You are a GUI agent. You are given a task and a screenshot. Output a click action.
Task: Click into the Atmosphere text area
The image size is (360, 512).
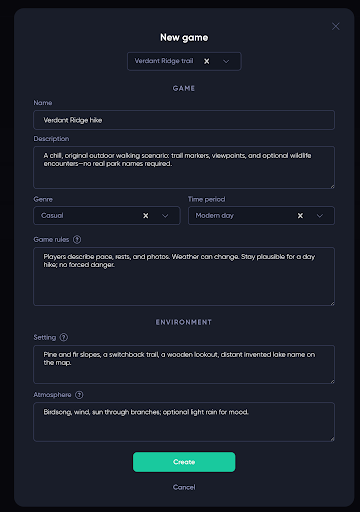pyautogui.click(x=184, y=422)
